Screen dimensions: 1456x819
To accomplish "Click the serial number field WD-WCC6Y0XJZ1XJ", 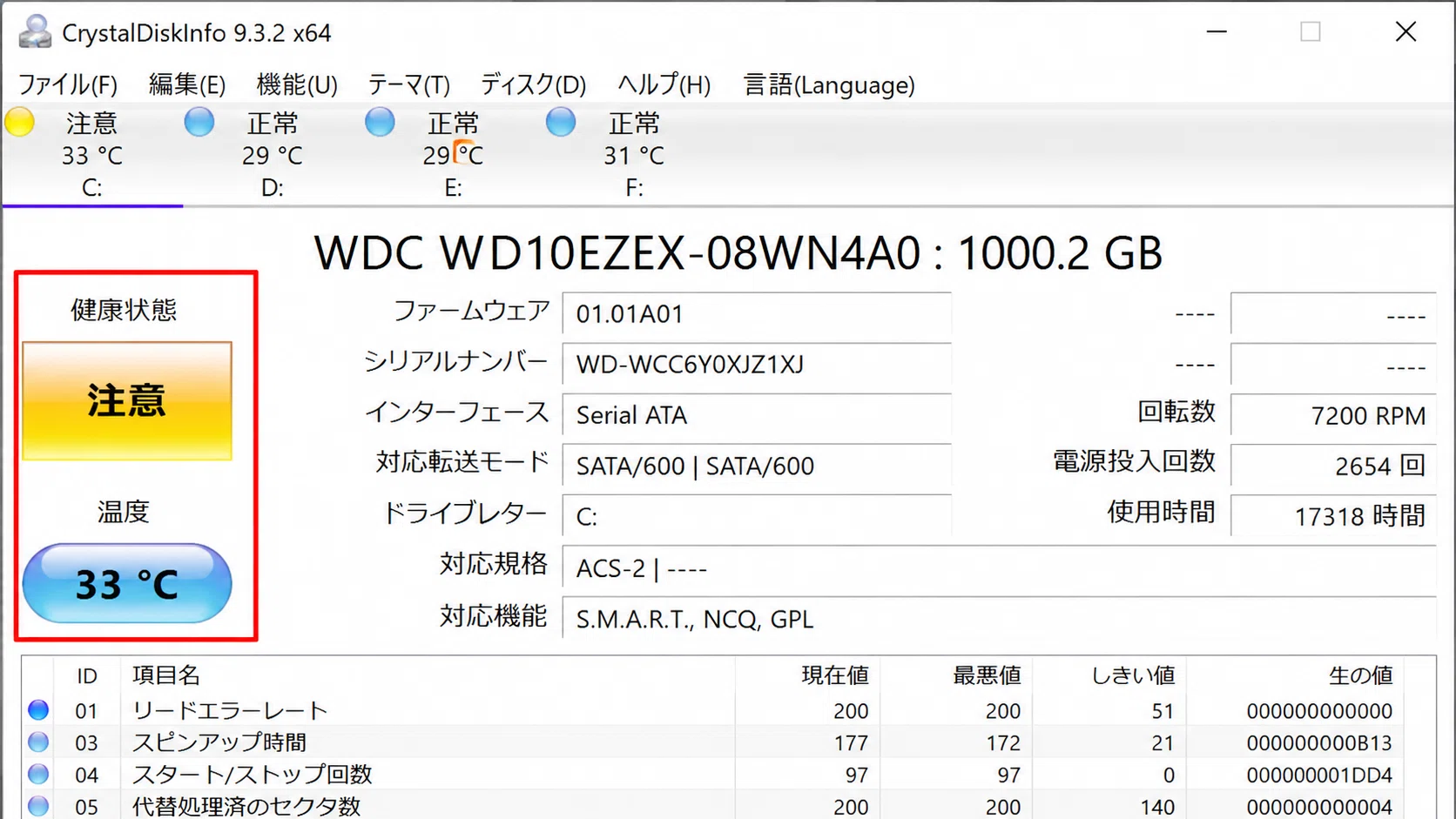I will point(757,364).
